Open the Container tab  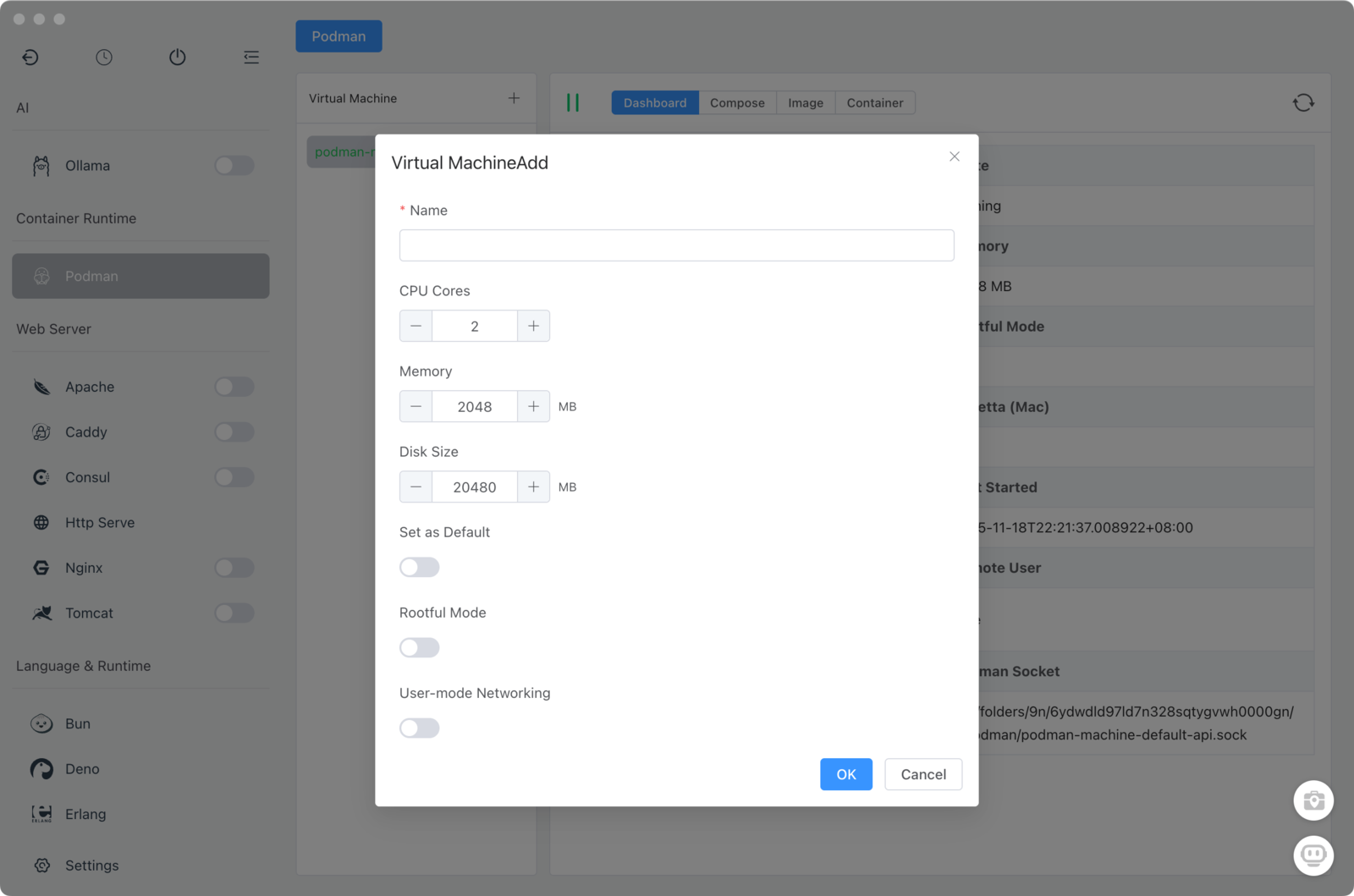874,102
